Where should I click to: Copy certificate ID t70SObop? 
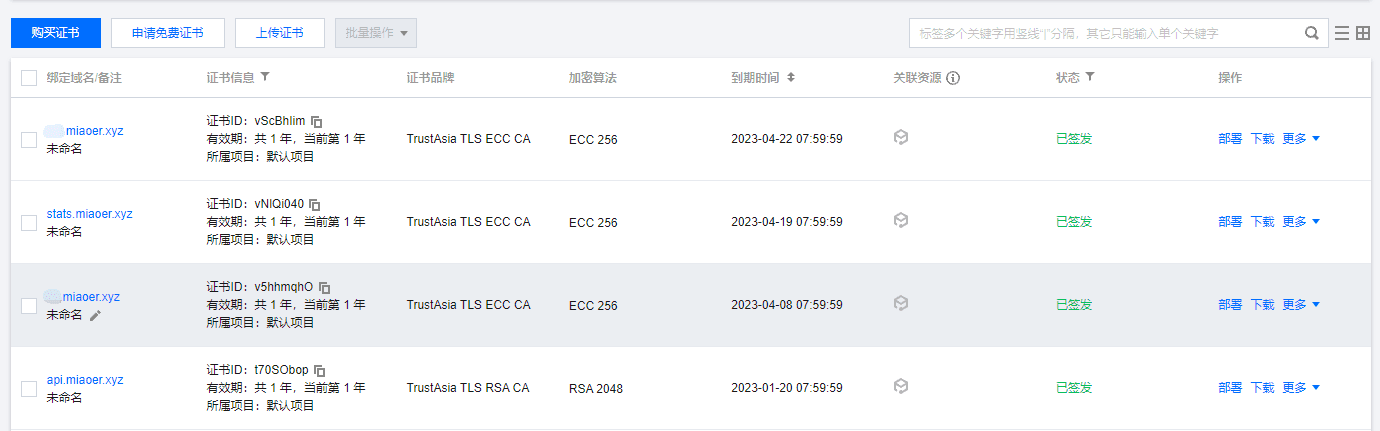pos(320,370)
